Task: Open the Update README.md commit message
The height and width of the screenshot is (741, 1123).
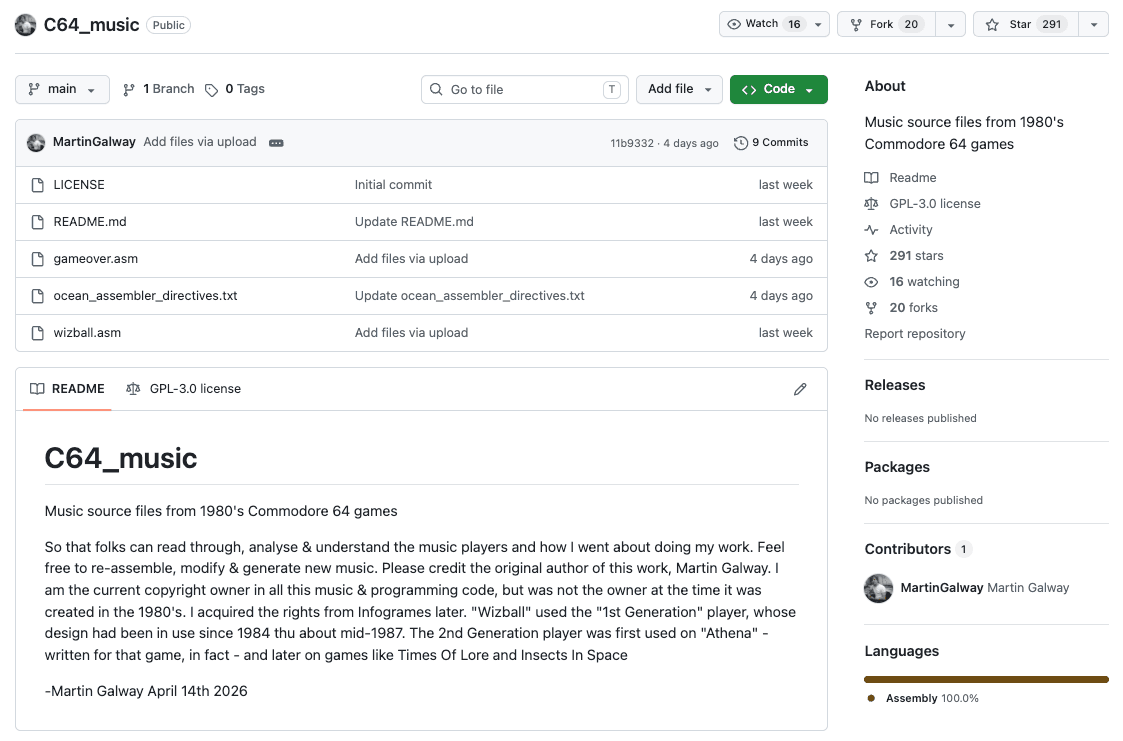Action: point(414,222)
